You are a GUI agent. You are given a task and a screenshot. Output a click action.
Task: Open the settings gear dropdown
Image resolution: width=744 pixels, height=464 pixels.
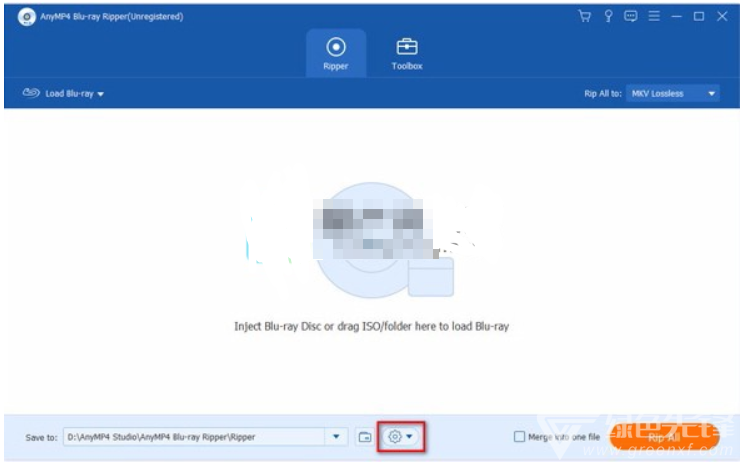[400, 436]
